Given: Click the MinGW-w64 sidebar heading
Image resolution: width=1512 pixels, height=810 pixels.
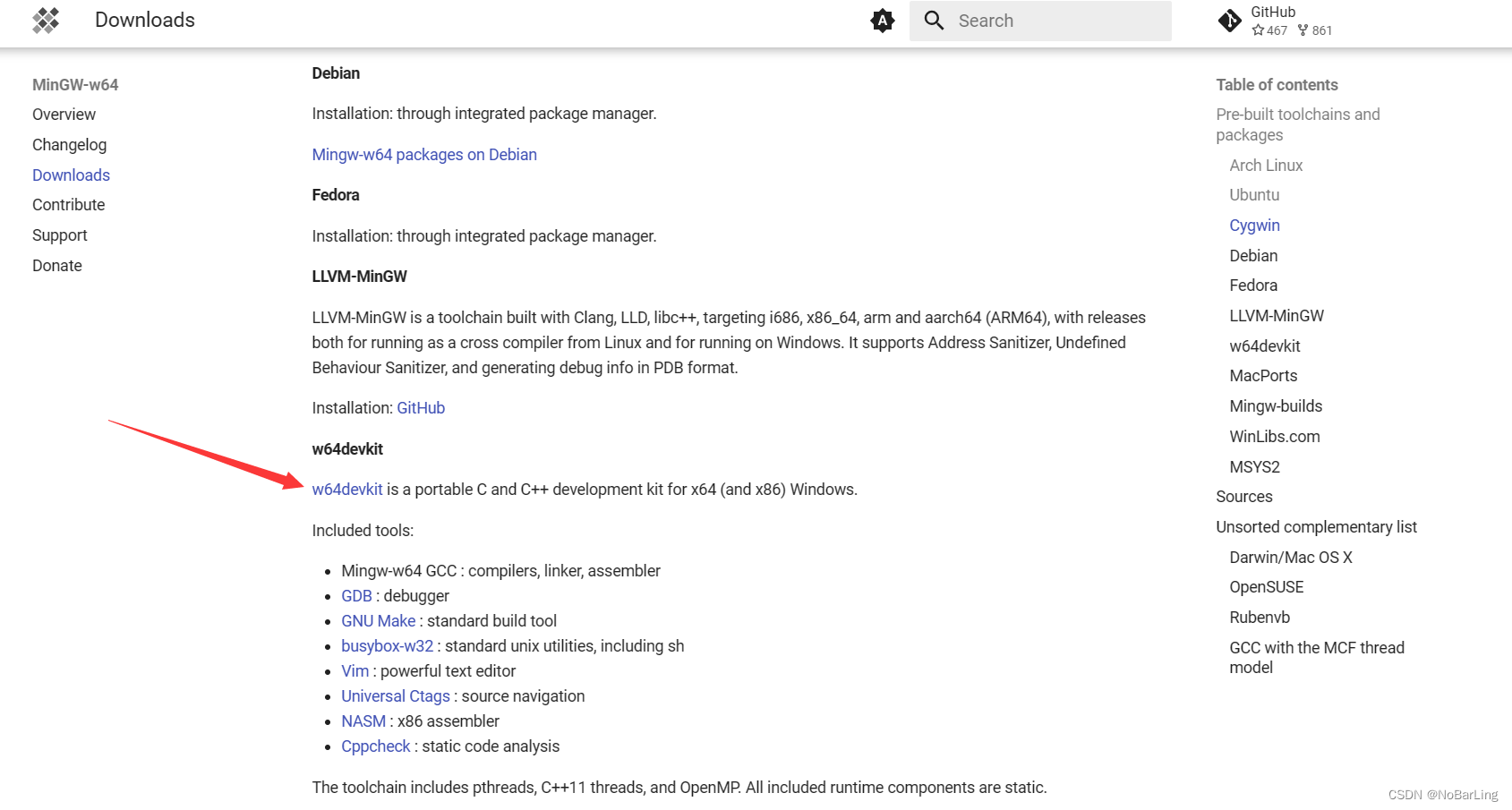Looking at the screenshot, I should click(x=75, y=85).
